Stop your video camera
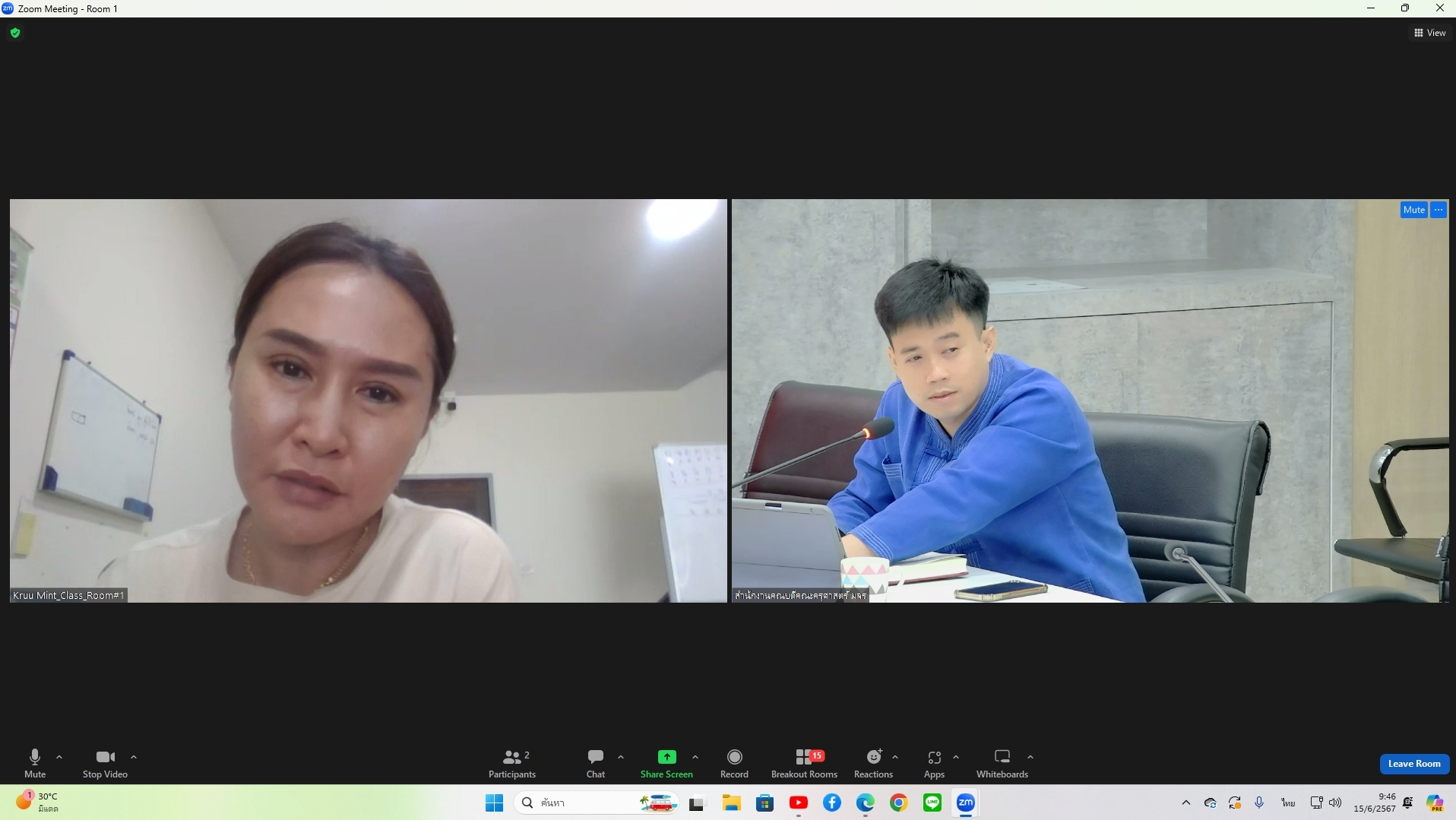 pos(105,763)
